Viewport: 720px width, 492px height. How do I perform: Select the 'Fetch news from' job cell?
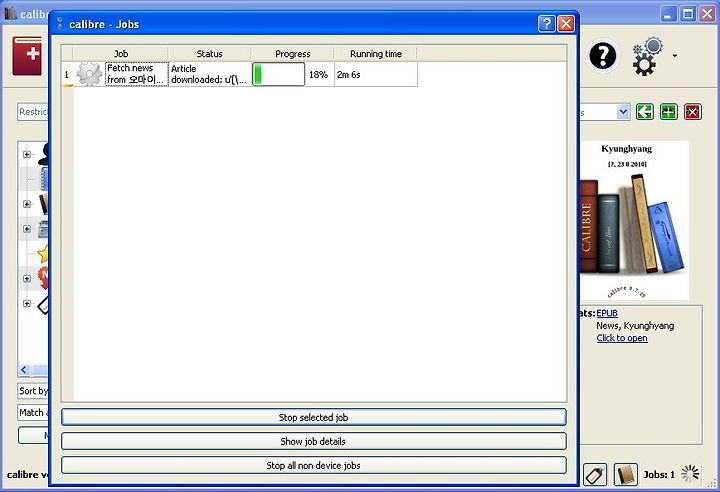[x=137, y=74]
